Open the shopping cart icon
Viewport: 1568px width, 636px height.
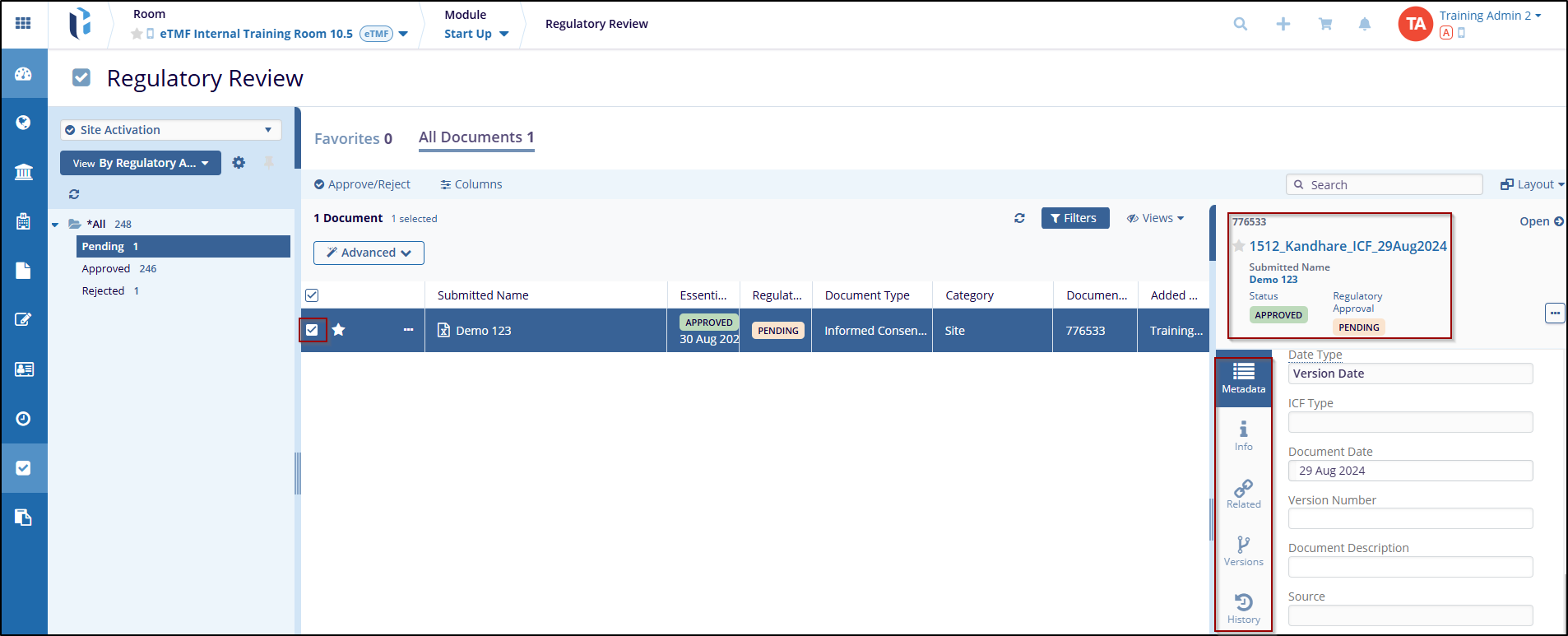pos(1324,24)
